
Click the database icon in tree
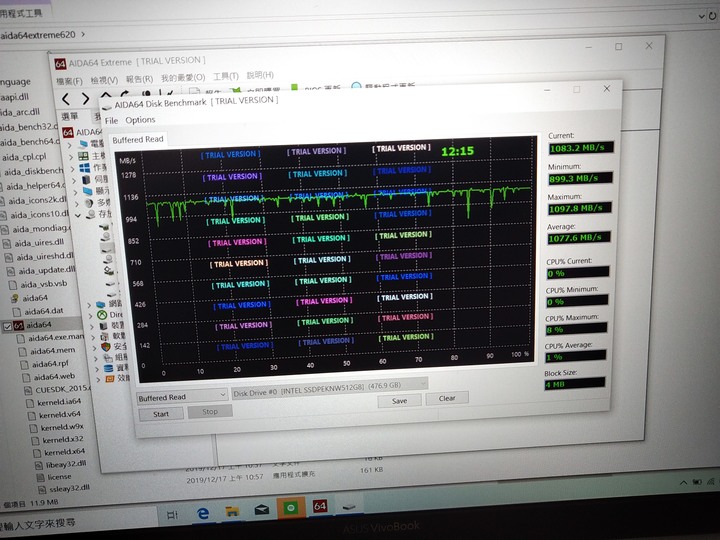[x=108, y=368]
